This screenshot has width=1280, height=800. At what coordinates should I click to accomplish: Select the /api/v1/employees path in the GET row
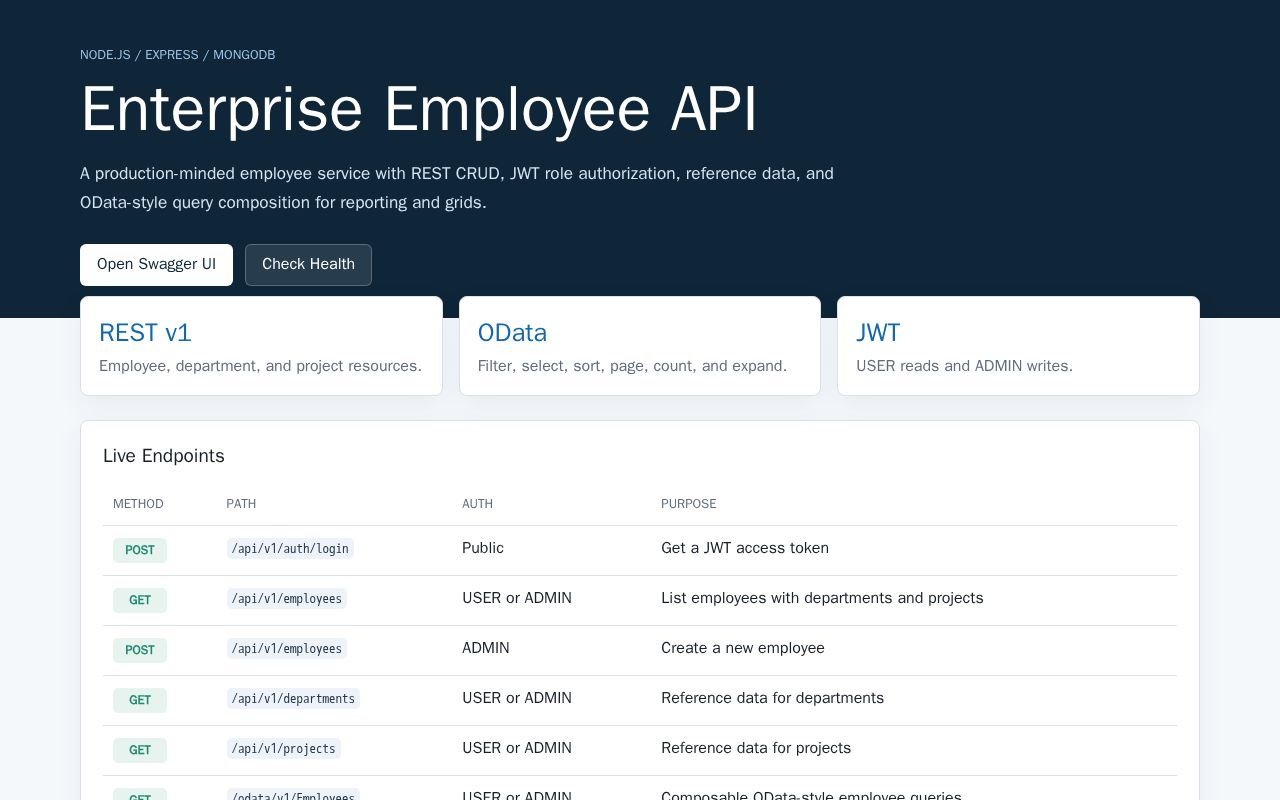[x=287, y=598]
